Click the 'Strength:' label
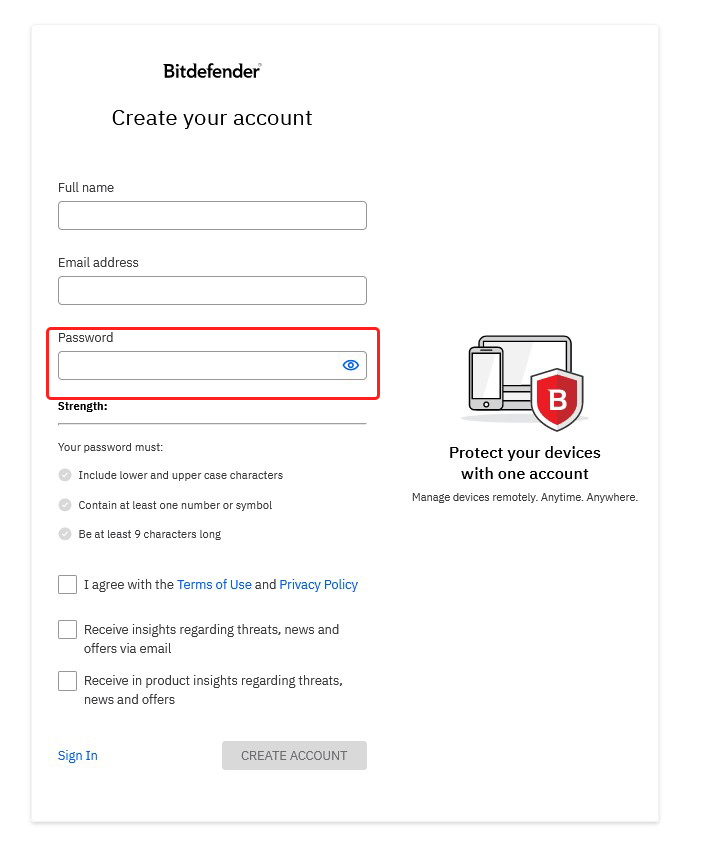 coord(82,406)
